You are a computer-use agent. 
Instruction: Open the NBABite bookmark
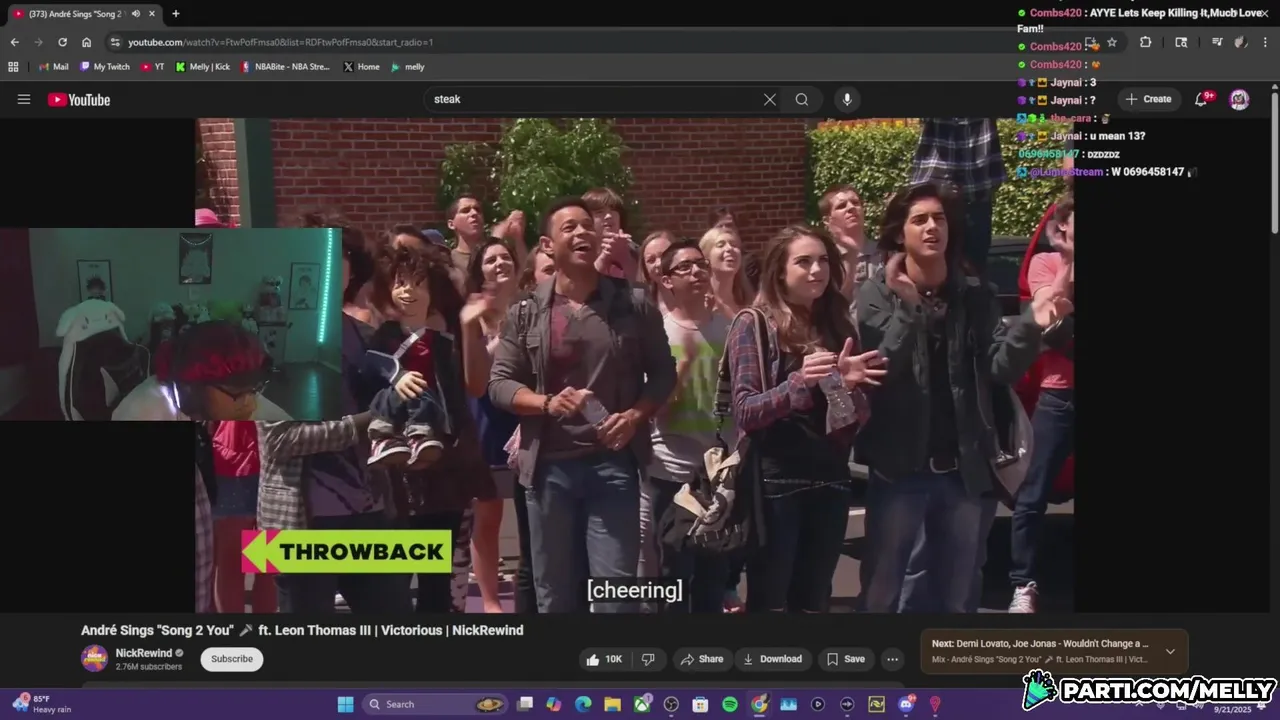285,67
